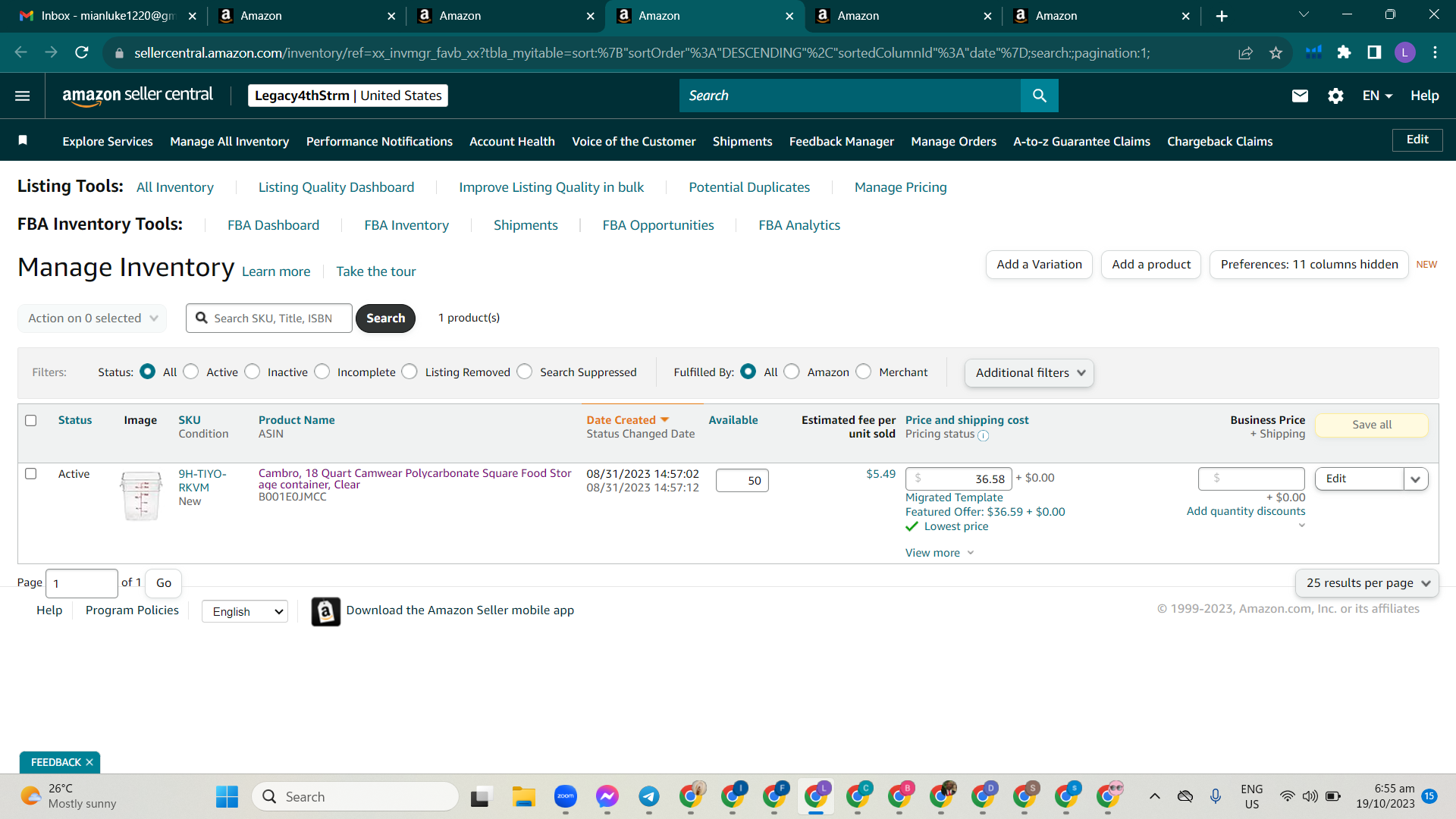Open the Chrome three-dot menu
This screenshot has height=819, width=1456.
pyautogui.click(x=1435, y=52)
